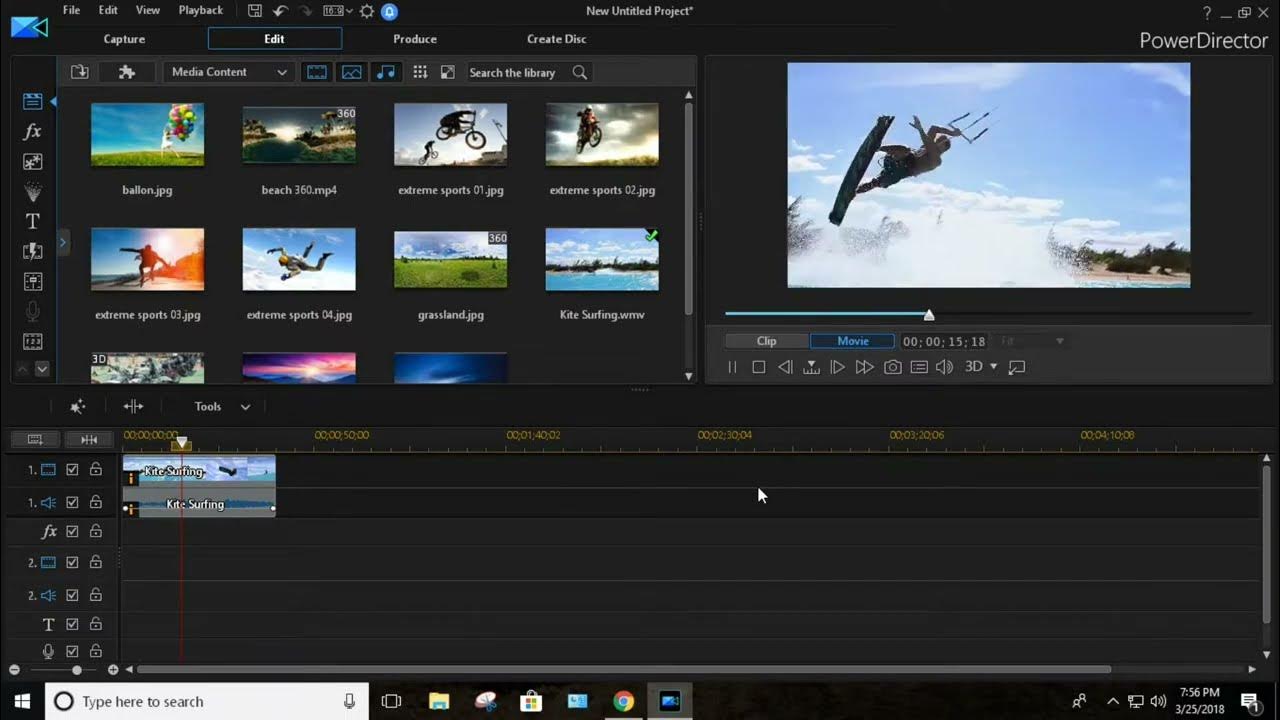Open the Transition Room icon
The image size is (1280, 720).
pyautogui.click(x=32, y=251)
